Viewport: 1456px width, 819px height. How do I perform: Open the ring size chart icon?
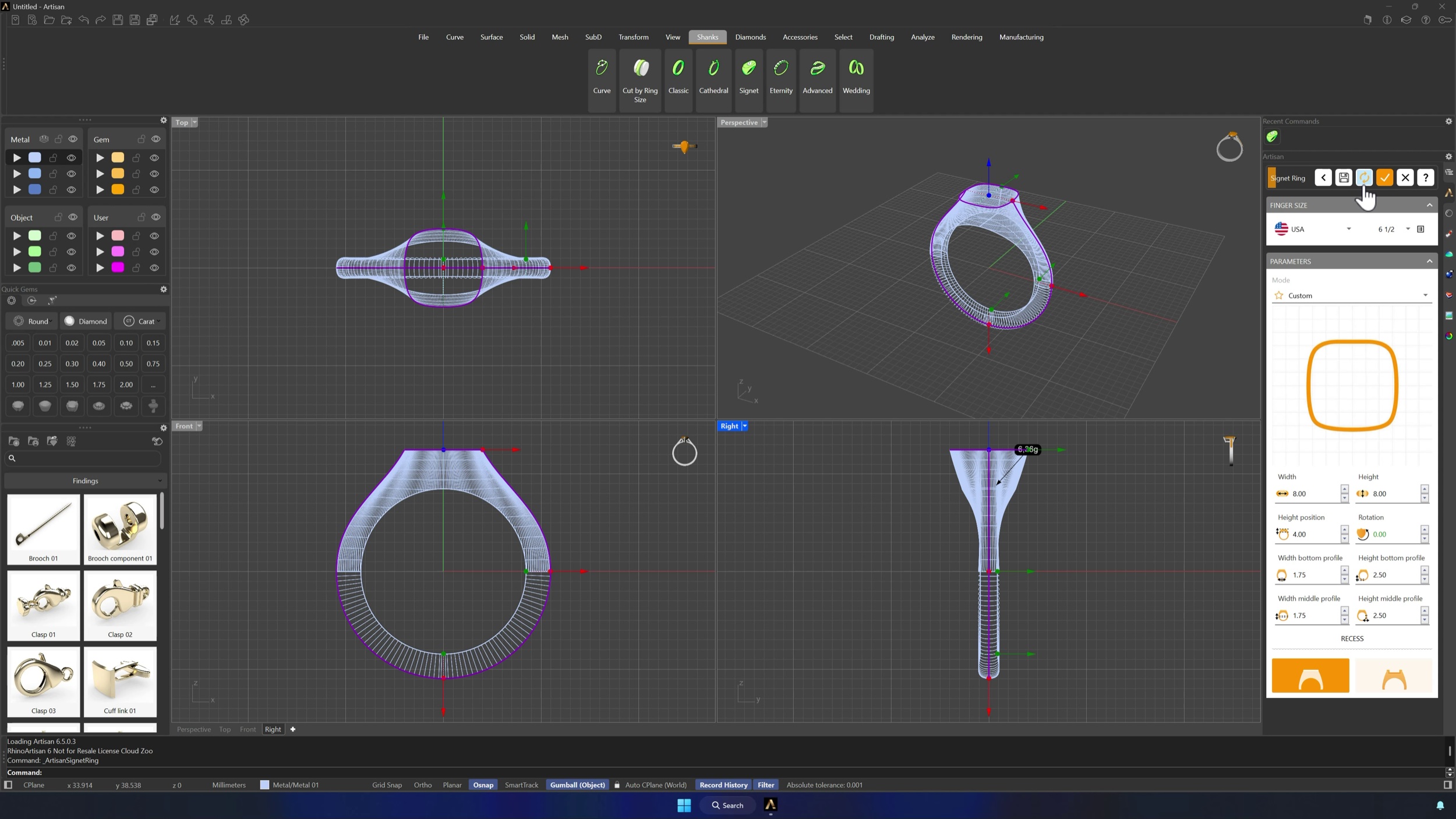tap(1420, 229)
